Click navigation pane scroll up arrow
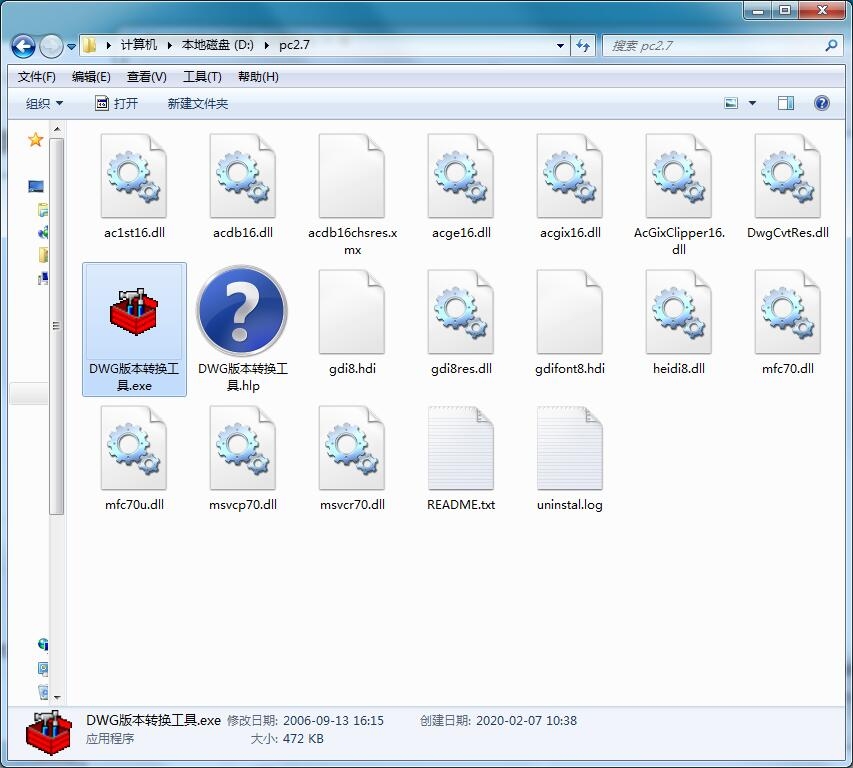This screenshot has height=768, width=853. pyautogui.click(x=57, y=129)
